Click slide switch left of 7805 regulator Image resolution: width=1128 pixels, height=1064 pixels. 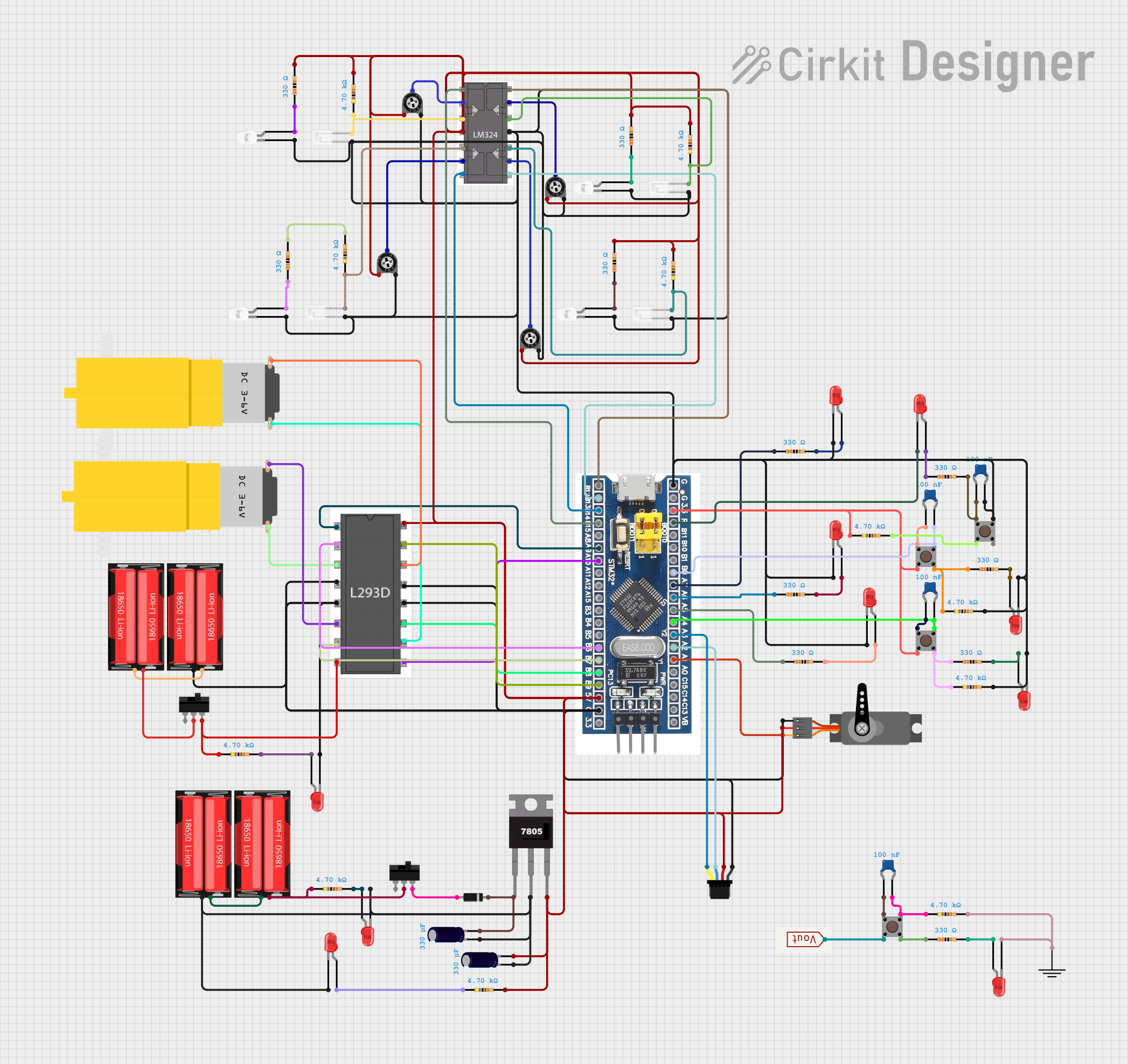[405, 874]
